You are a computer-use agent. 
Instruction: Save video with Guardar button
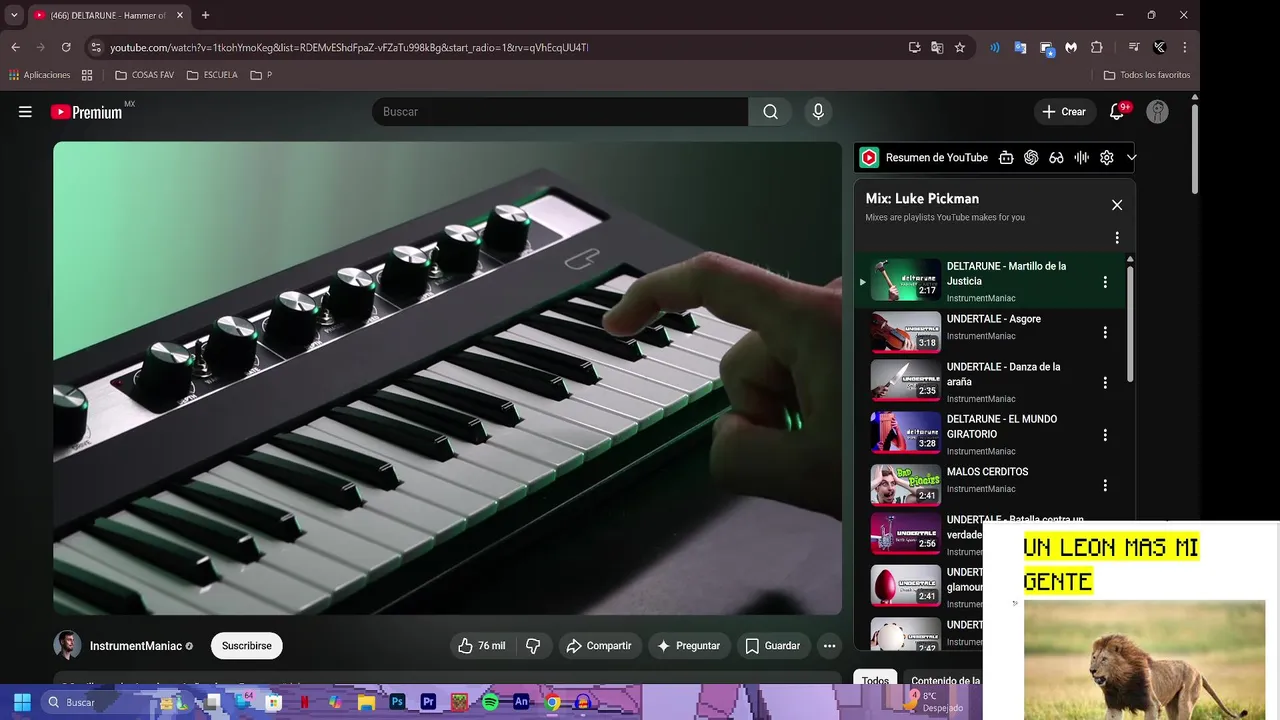coord(773,646)
